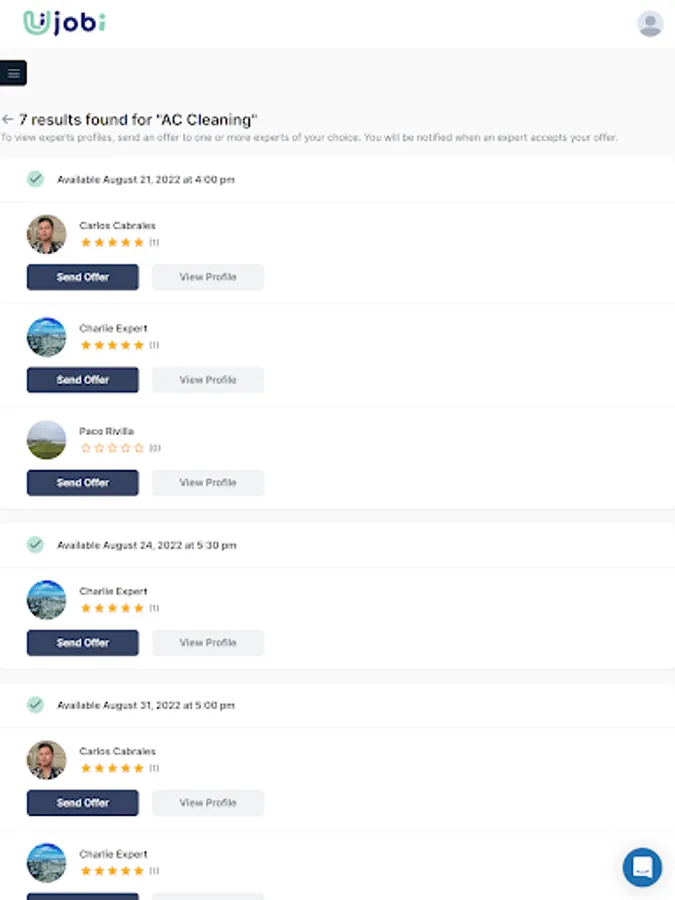This screenshot has width=675, height=900.
Task: Go back using the left arrow
Action: 8,119
